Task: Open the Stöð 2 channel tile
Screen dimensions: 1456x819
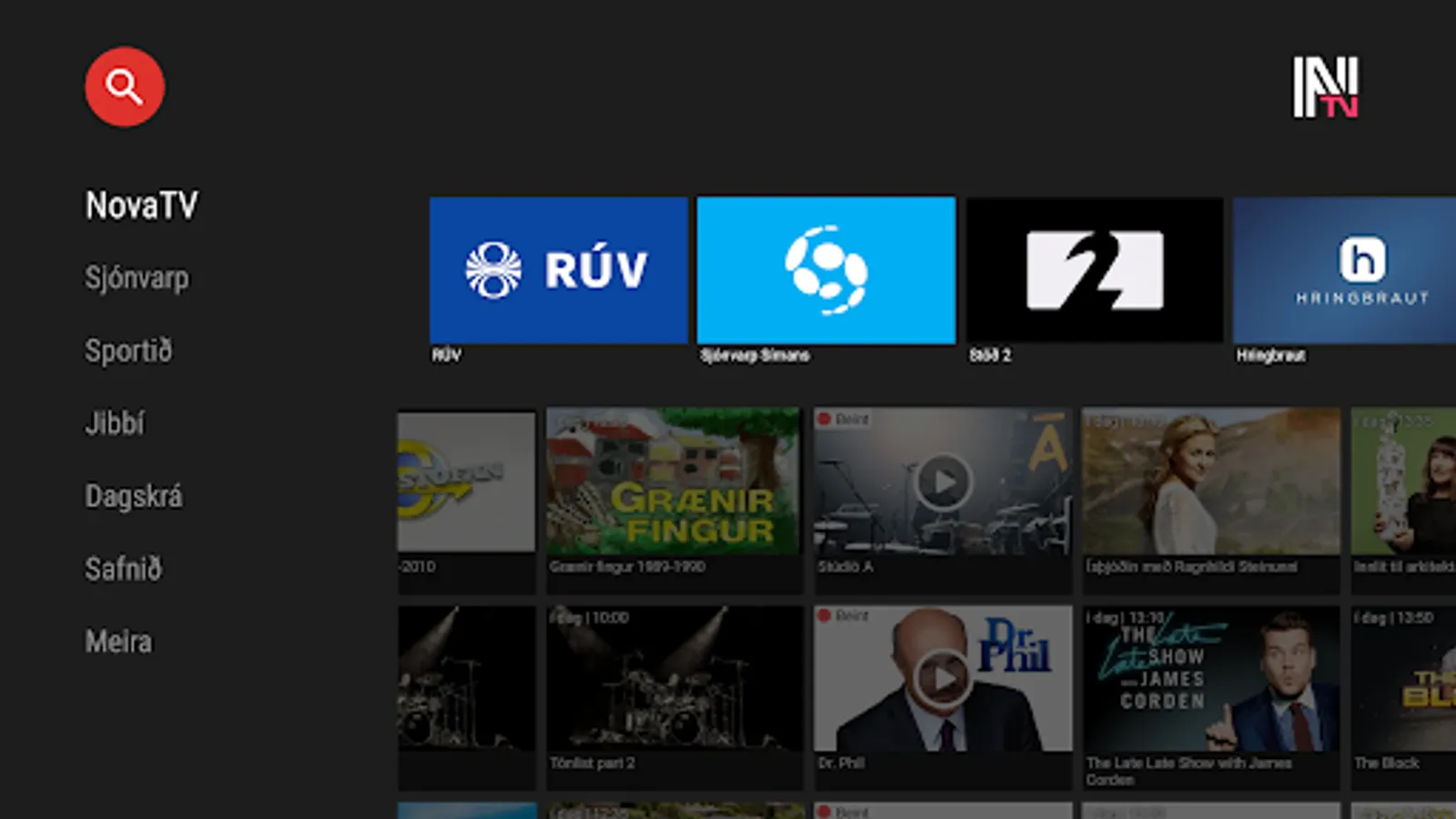Action: click(x=1094, y=270)
